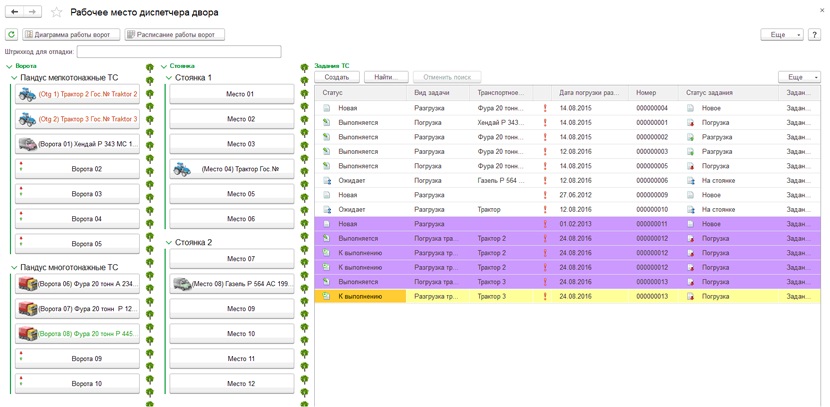
Task: Select the red truck at Ворота 06
Action: coord(27,284)
